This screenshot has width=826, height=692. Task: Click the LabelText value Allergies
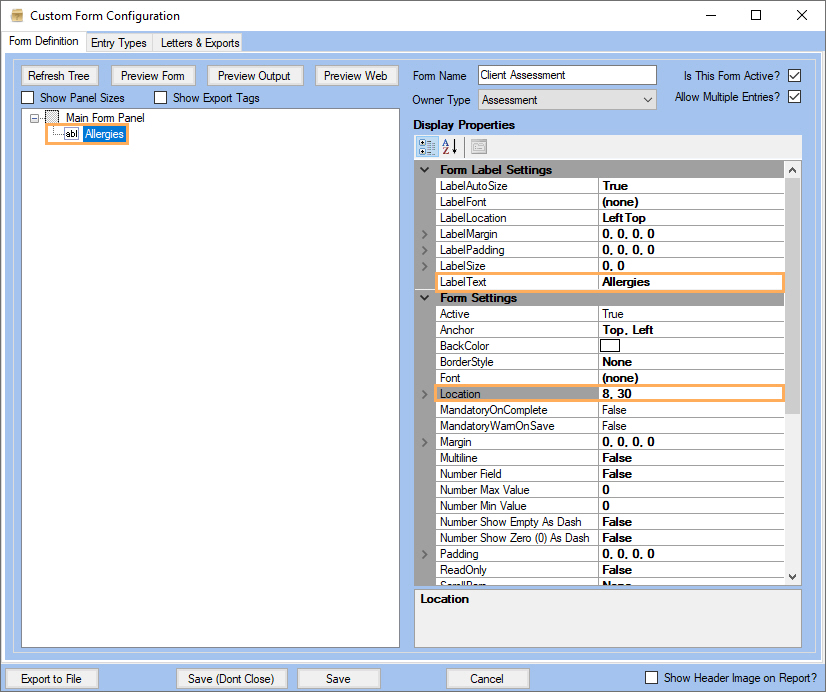[626, 282]
